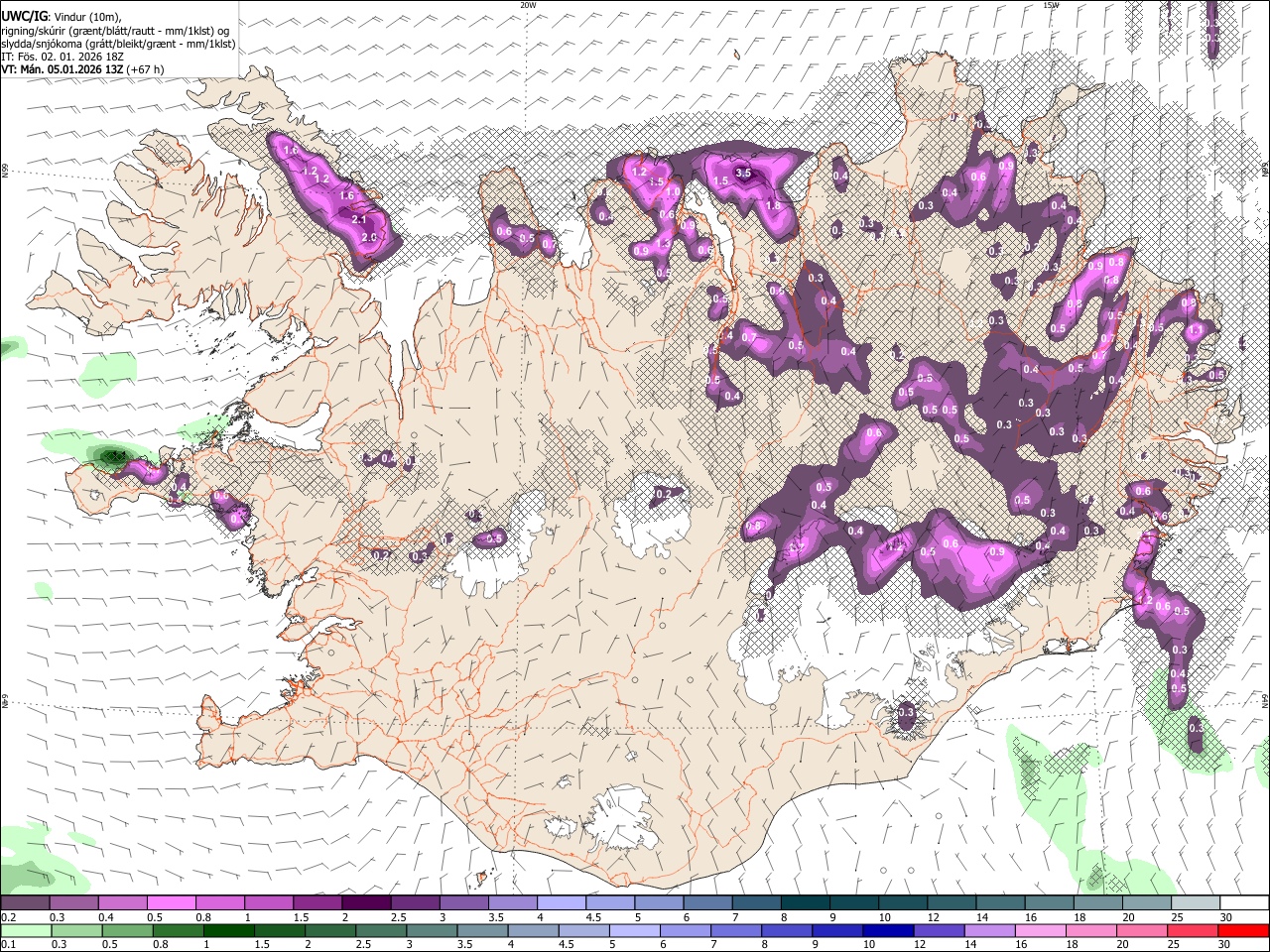Click the snow legend swatch between 0.4 and 0.5

coord(122,902)
